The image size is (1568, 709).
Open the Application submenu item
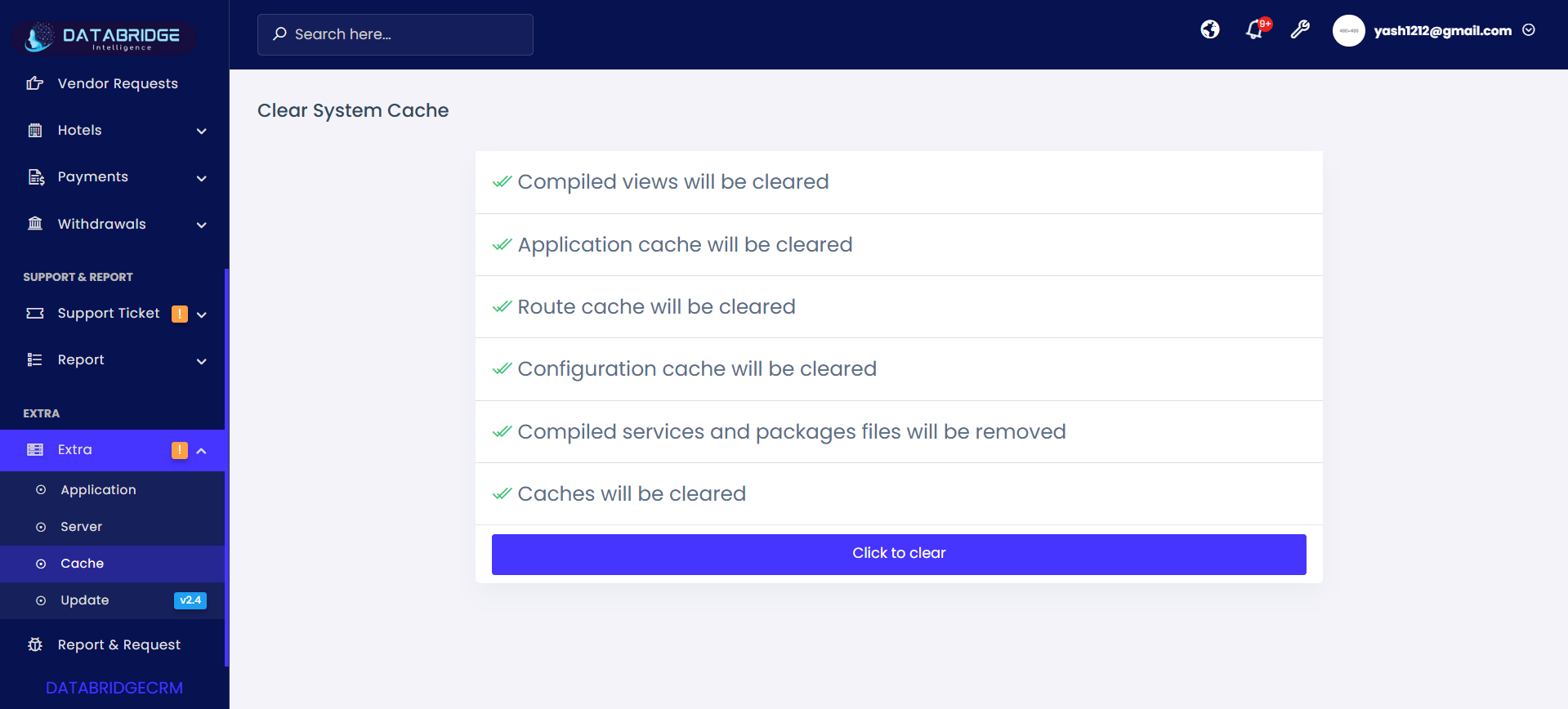click(113, 490)
